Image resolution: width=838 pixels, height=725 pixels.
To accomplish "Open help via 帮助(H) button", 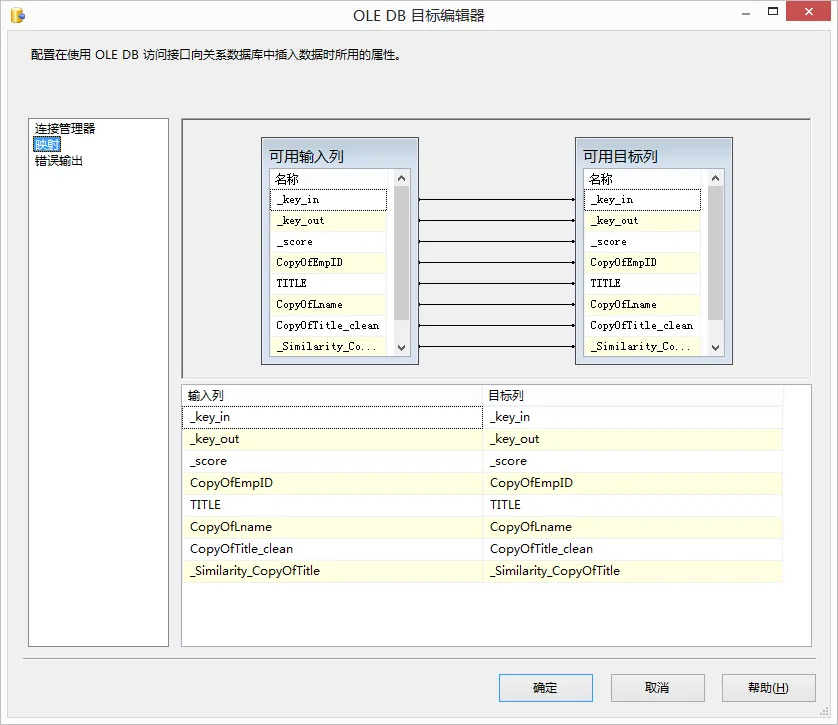I will (x=768, y=688).
